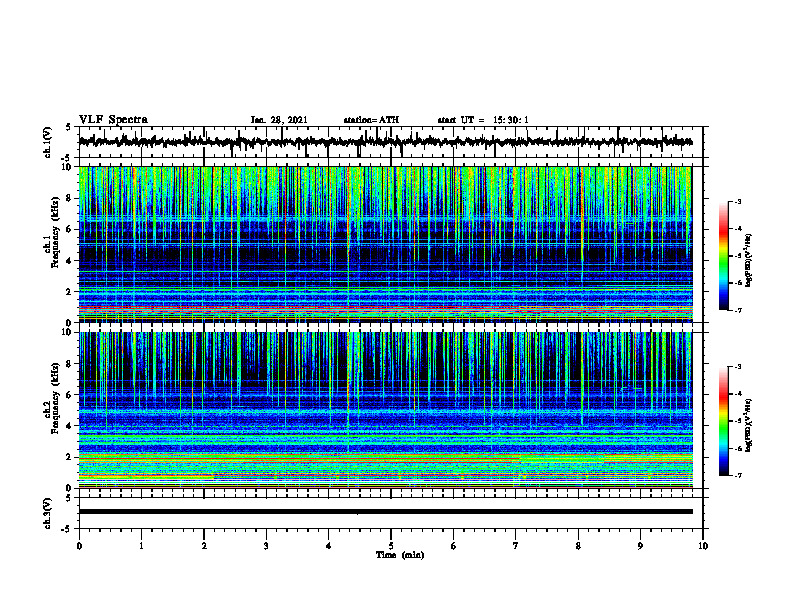Click the -7 label on ch.1 colorbar
792x612 pixels.
click(x=737, y=310)
